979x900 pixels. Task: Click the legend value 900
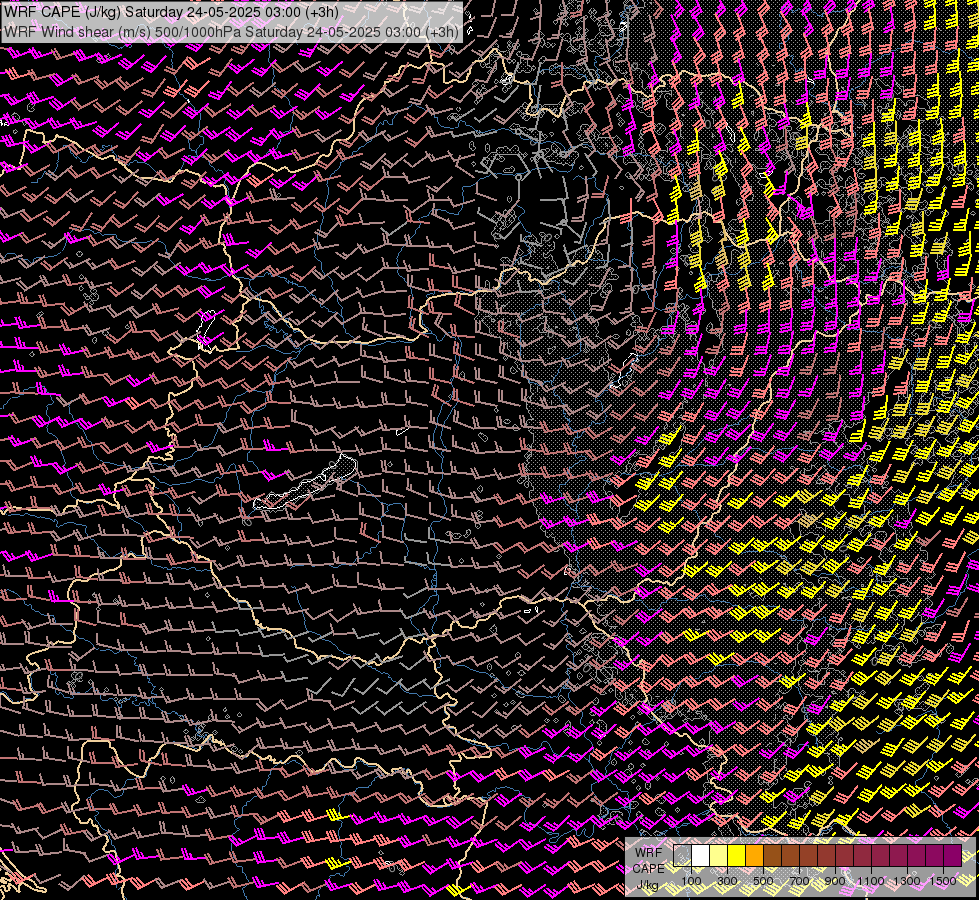835,881
